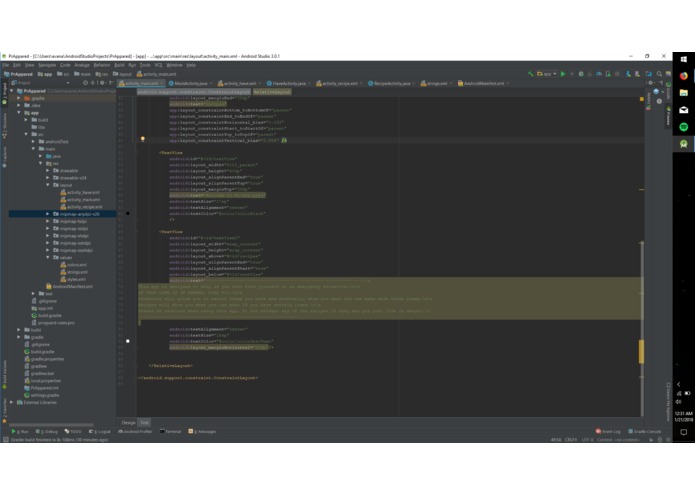
Task: Open the Event Log
Action: point(608,432)
